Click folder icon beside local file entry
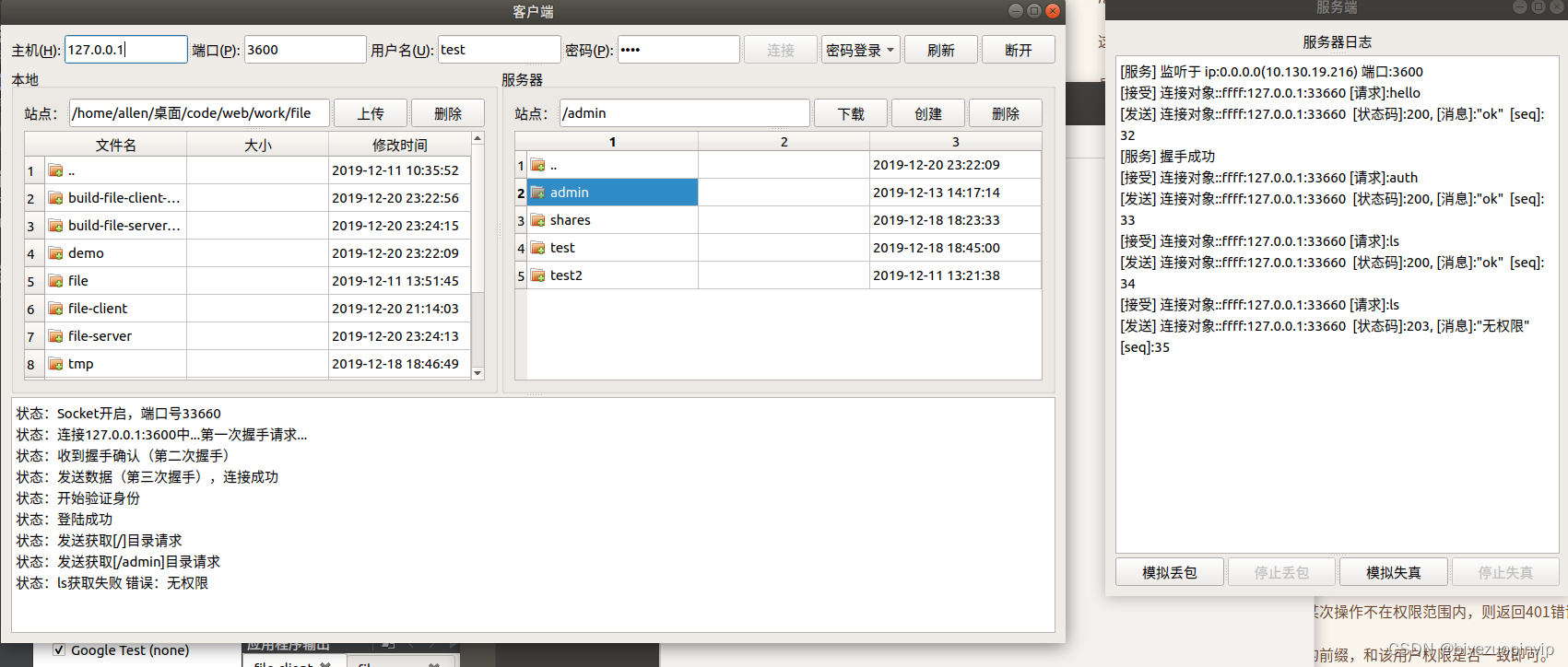This screenshot has width=1568, height=667. tap(56, 281)
